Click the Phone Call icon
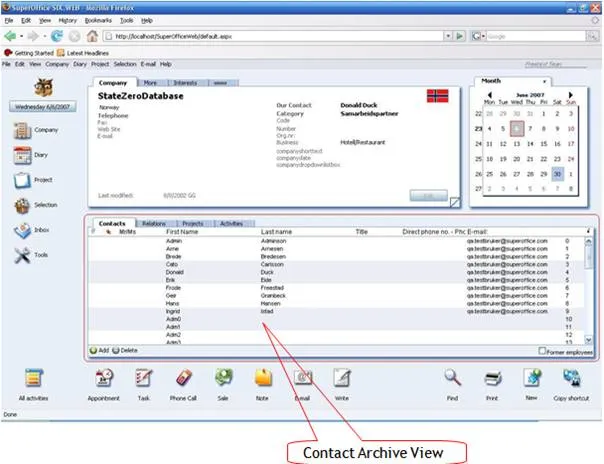Viewport: 604px width, 464px height. [183, 378]
